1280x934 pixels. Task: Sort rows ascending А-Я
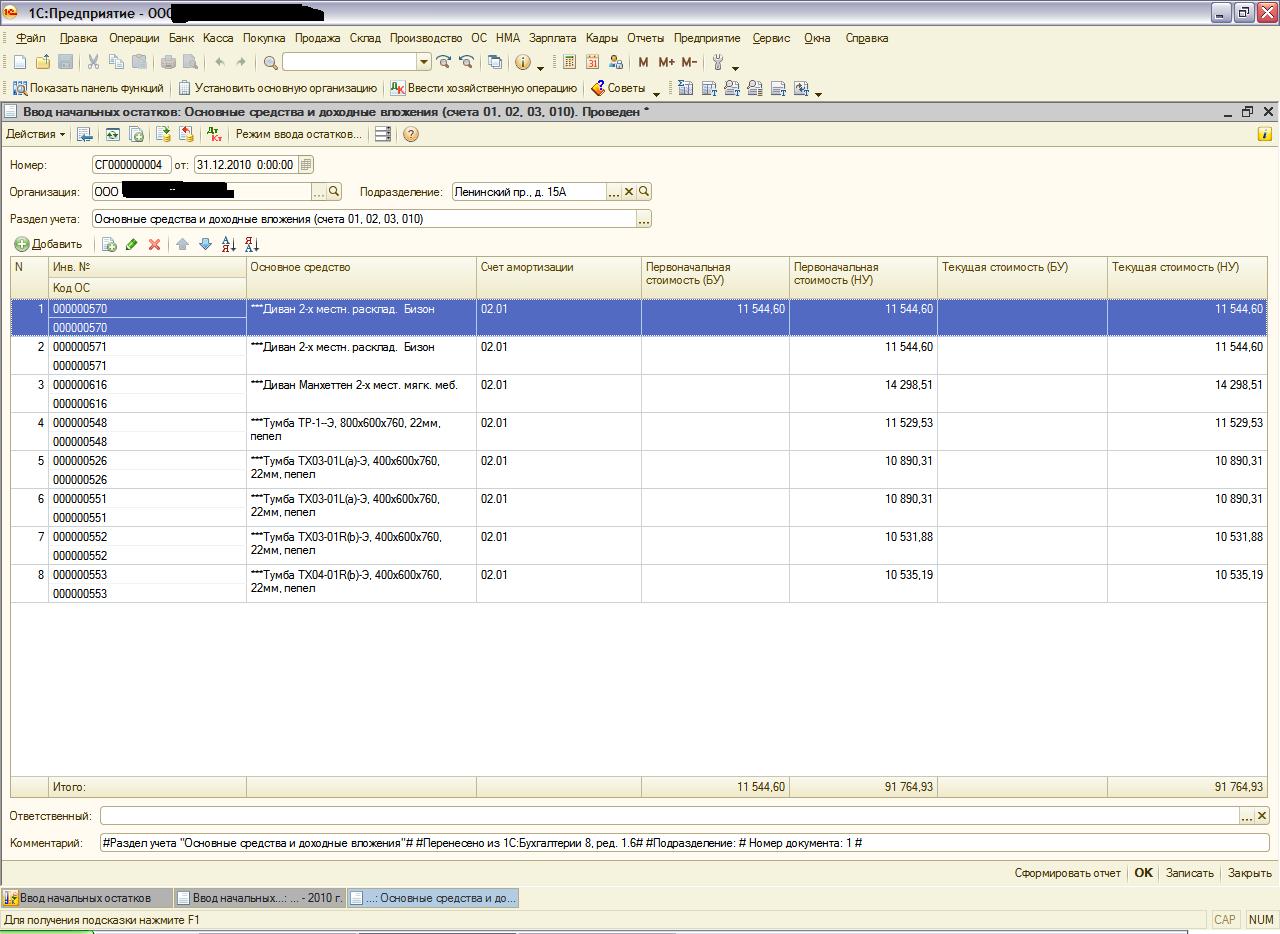pyautogui.click(x=228, y=244)
